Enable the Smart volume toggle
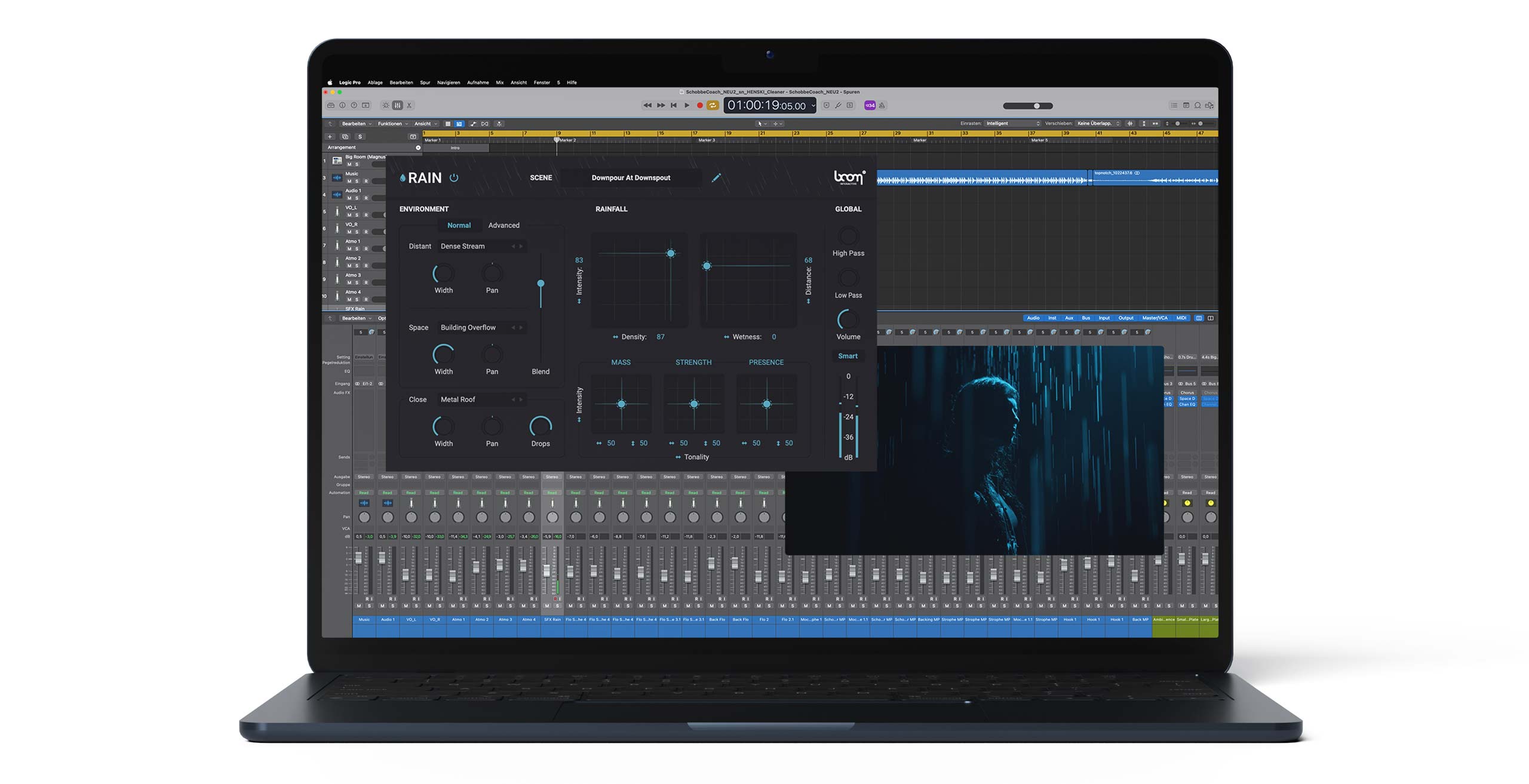 [x=848, y=356]
